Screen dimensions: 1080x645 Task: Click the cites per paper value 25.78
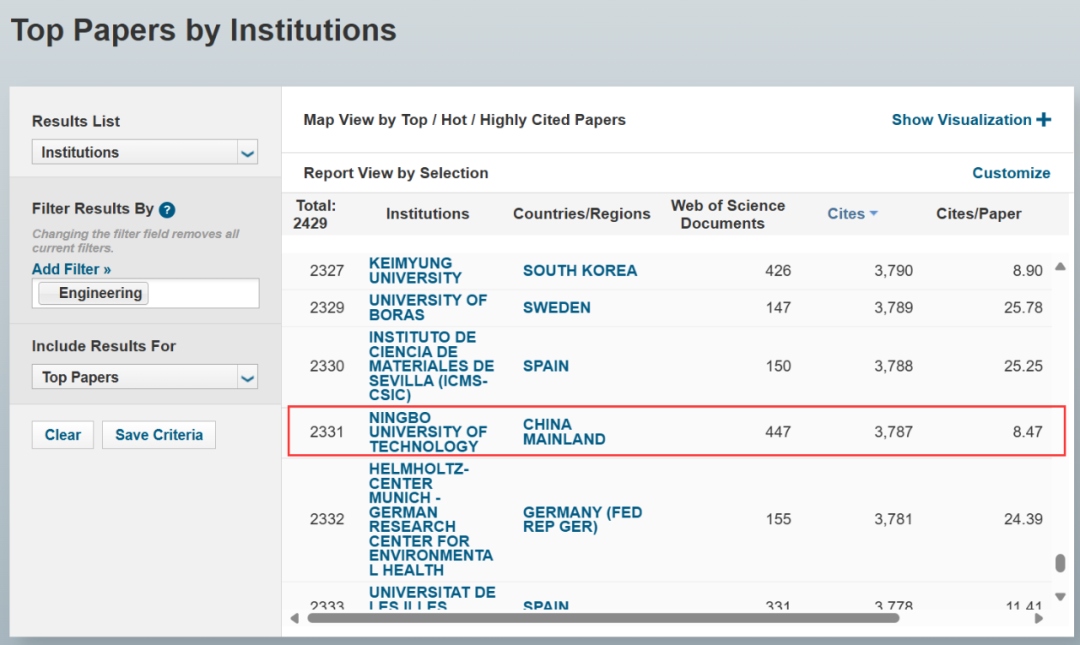coord(1024,307)
